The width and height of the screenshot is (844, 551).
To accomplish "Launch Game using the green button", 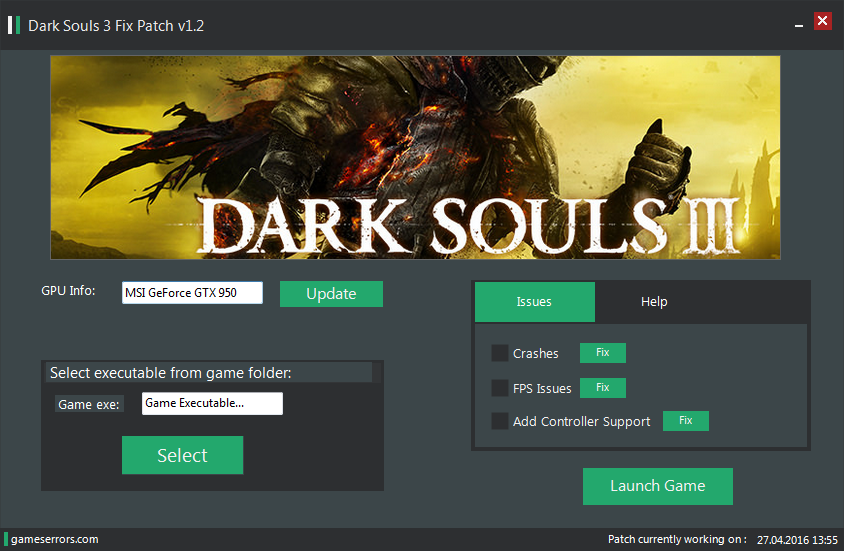I will click(x=657, y=486).
